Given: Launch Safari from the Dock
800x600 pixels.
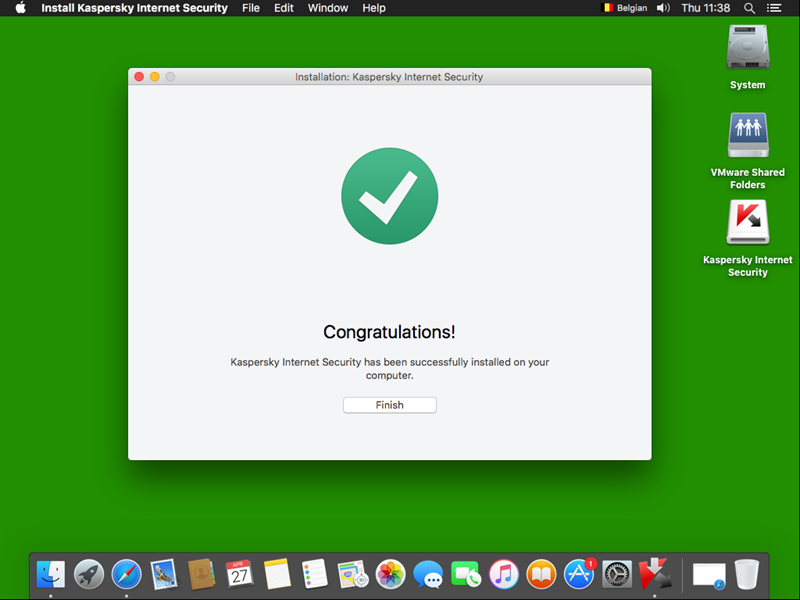Looking at the screenshot, I should pyautogui.click(x=127, y=574).
